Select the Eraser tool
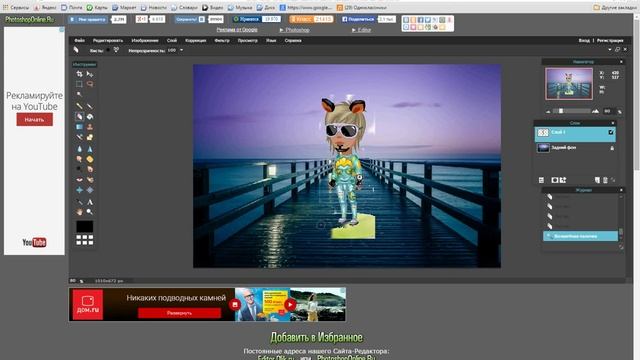The image size is (640, 360). pos(79,116)
